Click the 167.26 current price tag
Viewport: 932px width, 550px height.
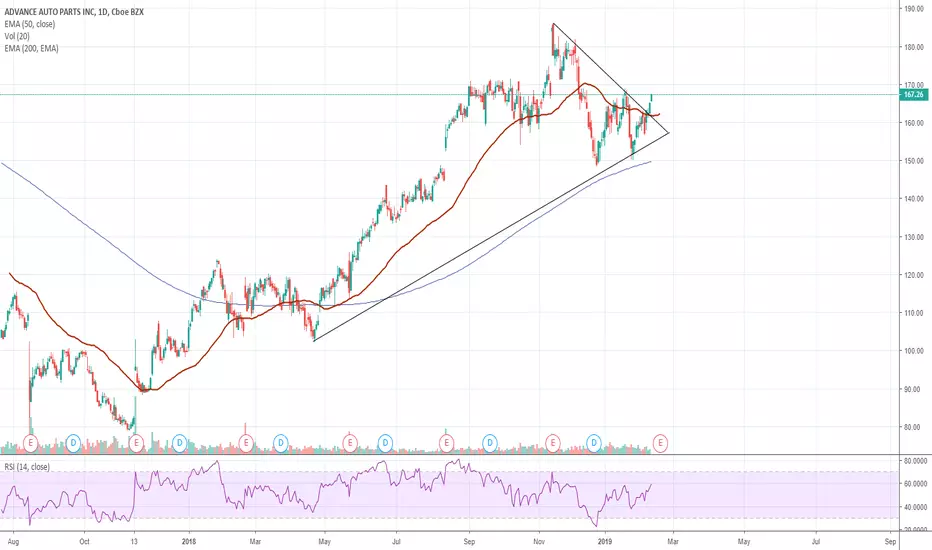coord(914,95)
